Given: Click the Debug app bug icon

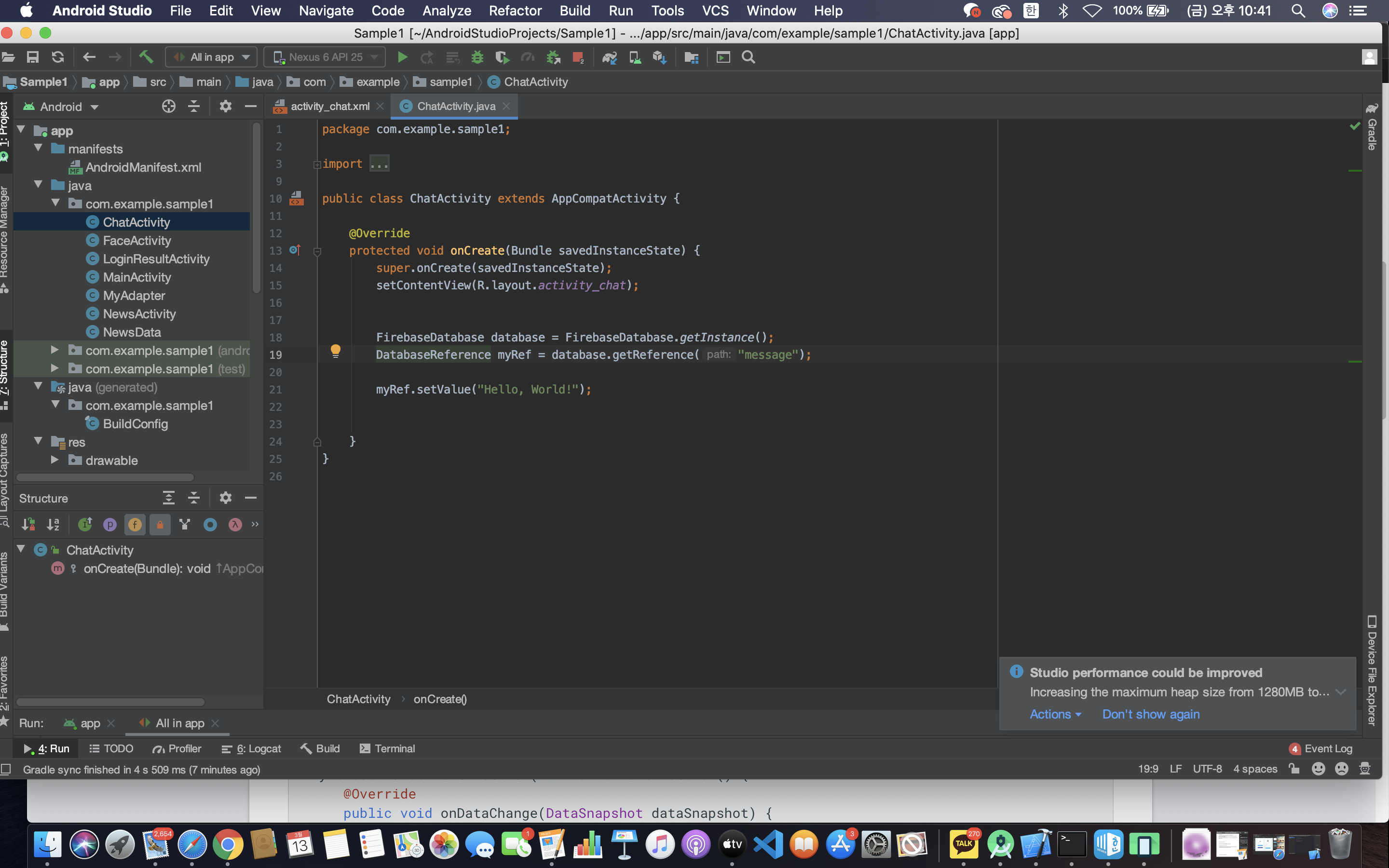Looking at the screenshot, I should 477,57.
